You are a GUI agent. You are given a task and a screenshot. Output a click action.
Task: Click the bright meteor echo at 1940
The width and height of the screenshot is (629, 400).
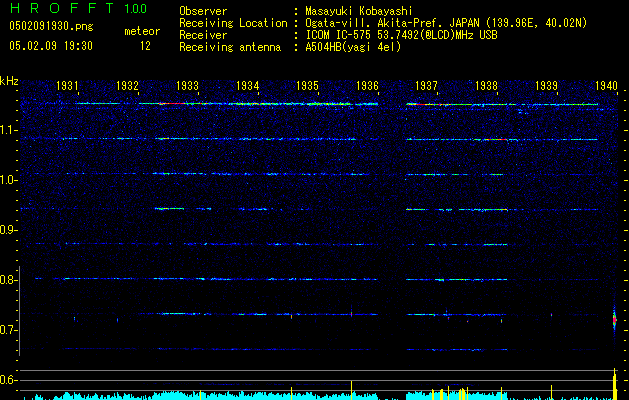click(614, 319)
